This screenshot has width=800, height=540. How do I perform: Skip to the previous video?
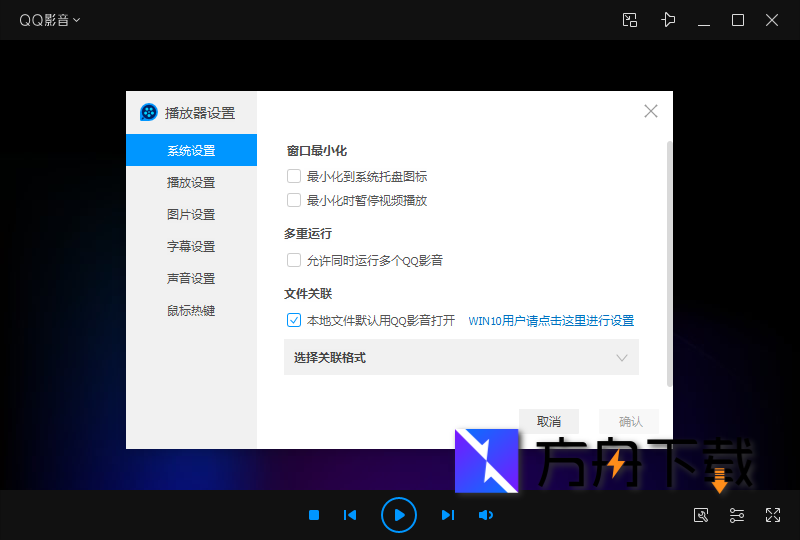[x=350, y=515]
